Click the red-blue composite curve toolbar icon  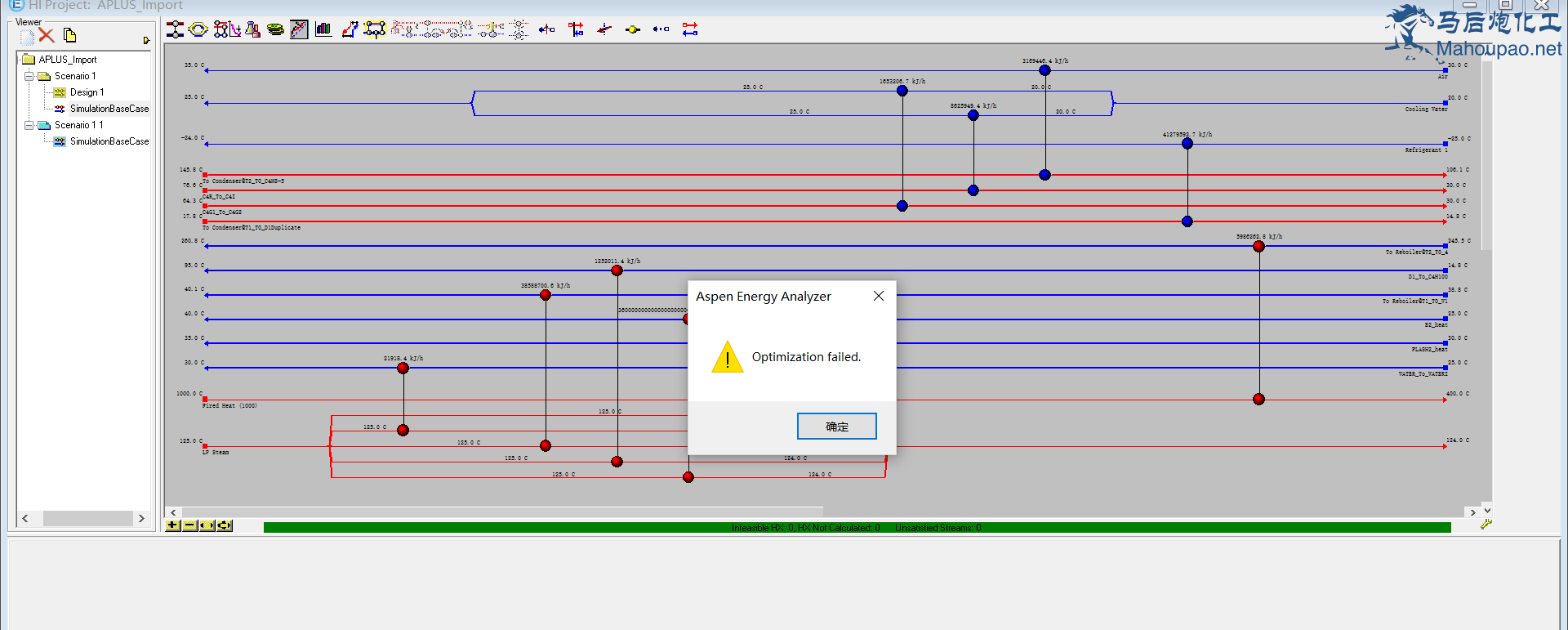[350, 29]
